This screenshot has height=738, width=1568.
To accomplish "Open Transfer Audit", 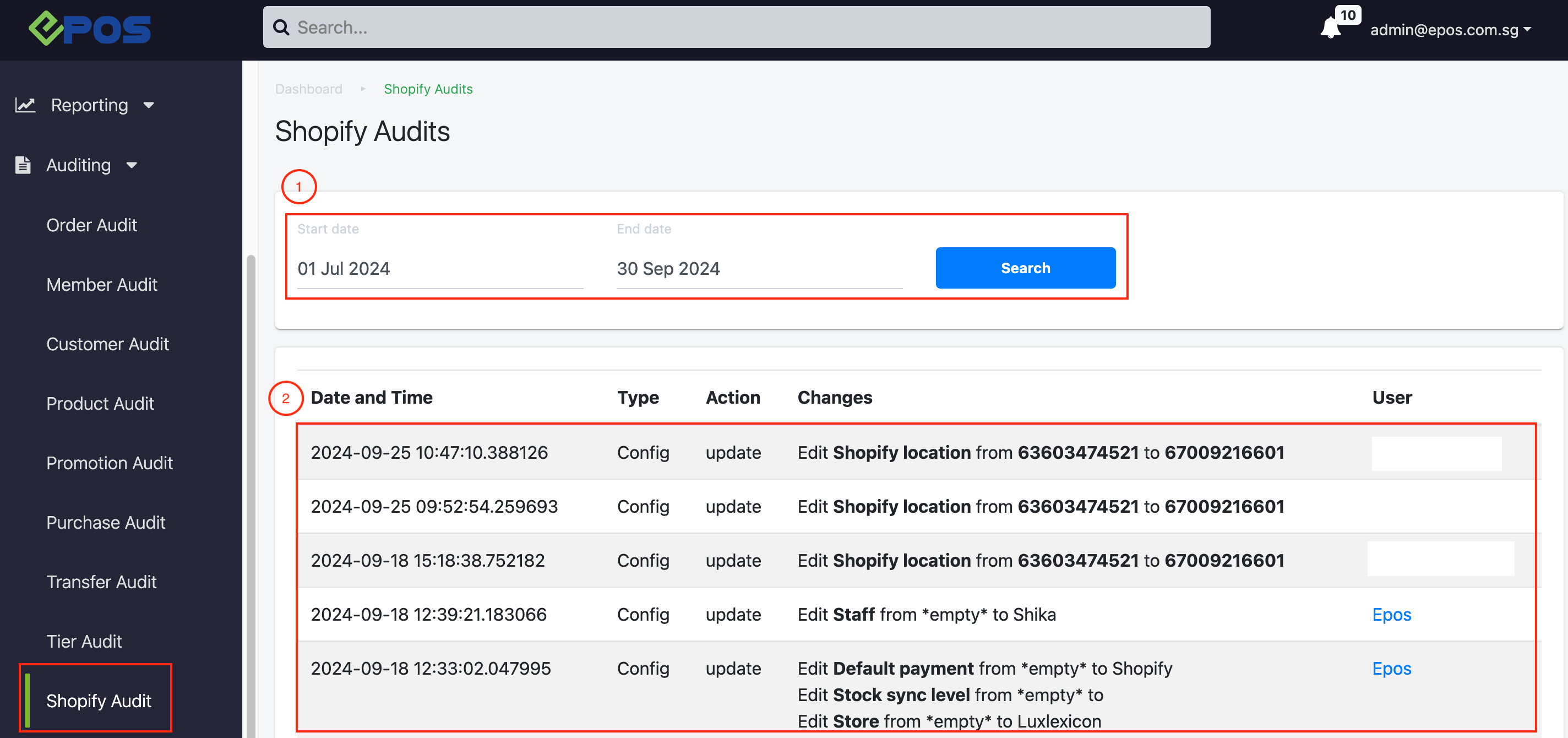I will coord(101,582).
